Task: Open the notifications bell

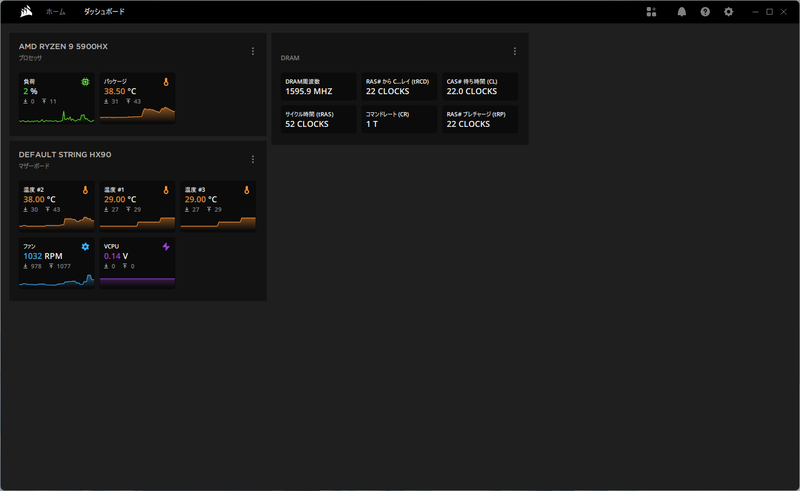Action: (x=682, y=12)
